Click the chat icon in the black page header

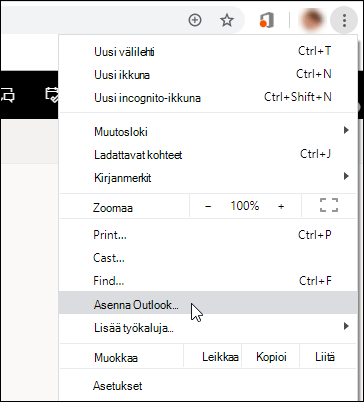pyautogui.click(x=7, y=95)
